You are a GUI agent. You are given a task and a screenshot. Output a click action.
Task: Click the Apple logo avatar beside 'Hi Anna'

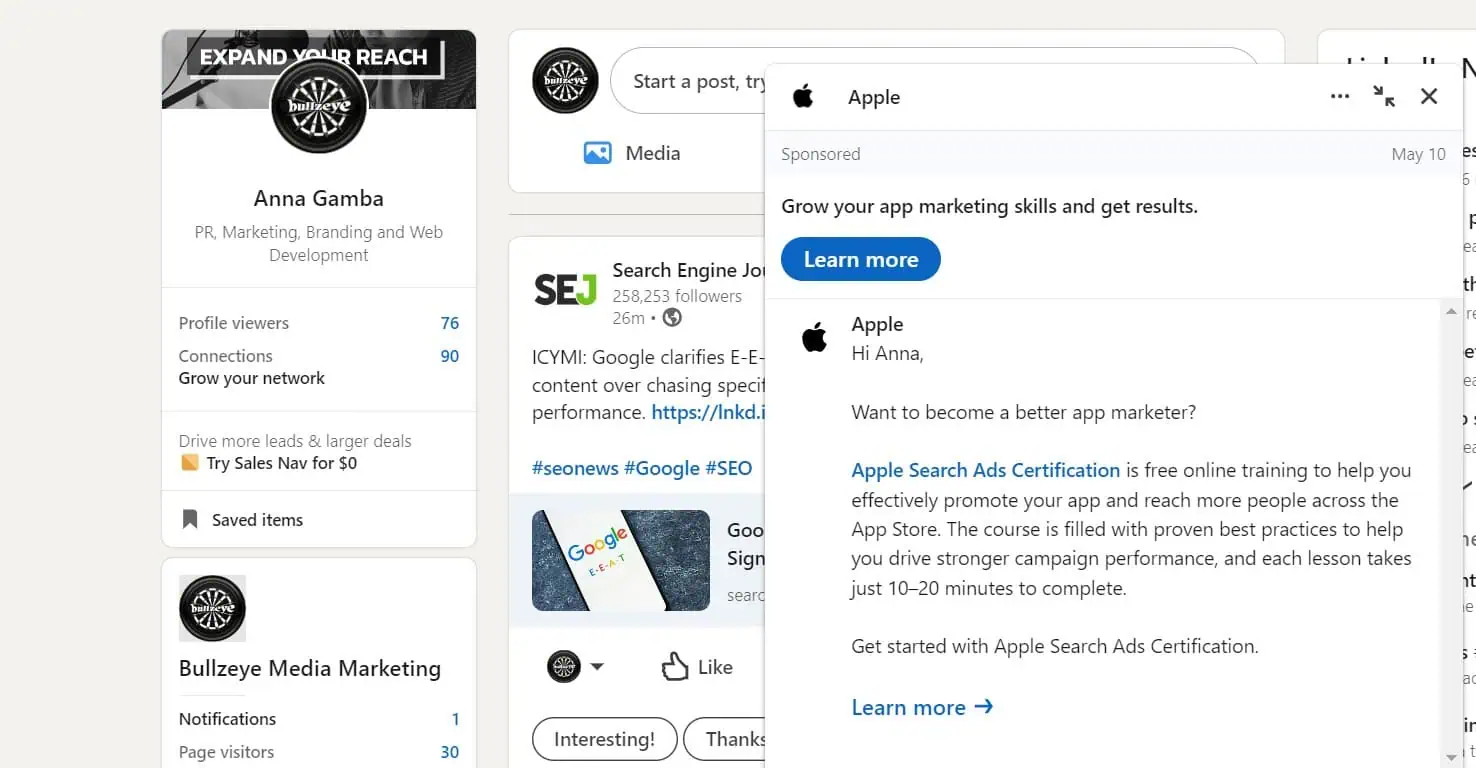pos(815,337)
